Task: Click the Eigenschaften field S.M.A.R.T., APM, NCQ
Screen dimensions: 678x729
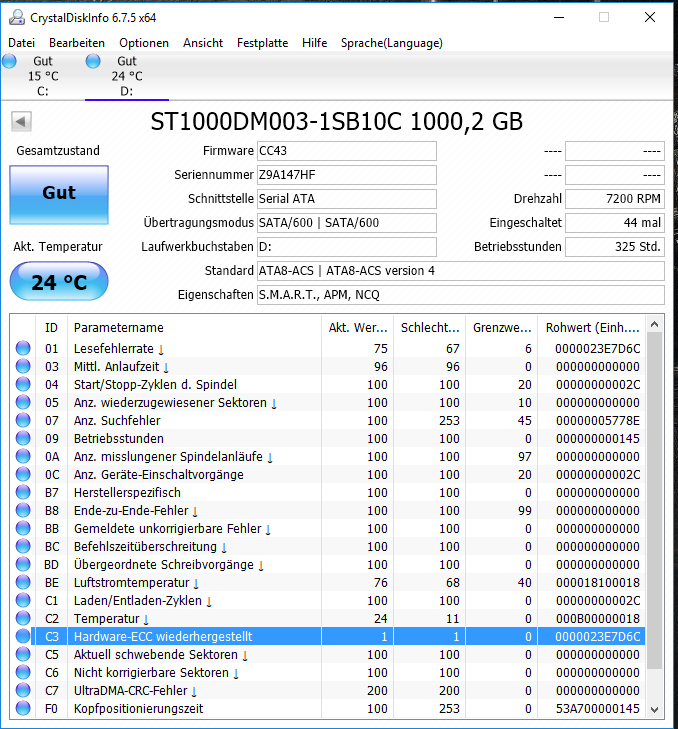Action: [x=460, y=295]
